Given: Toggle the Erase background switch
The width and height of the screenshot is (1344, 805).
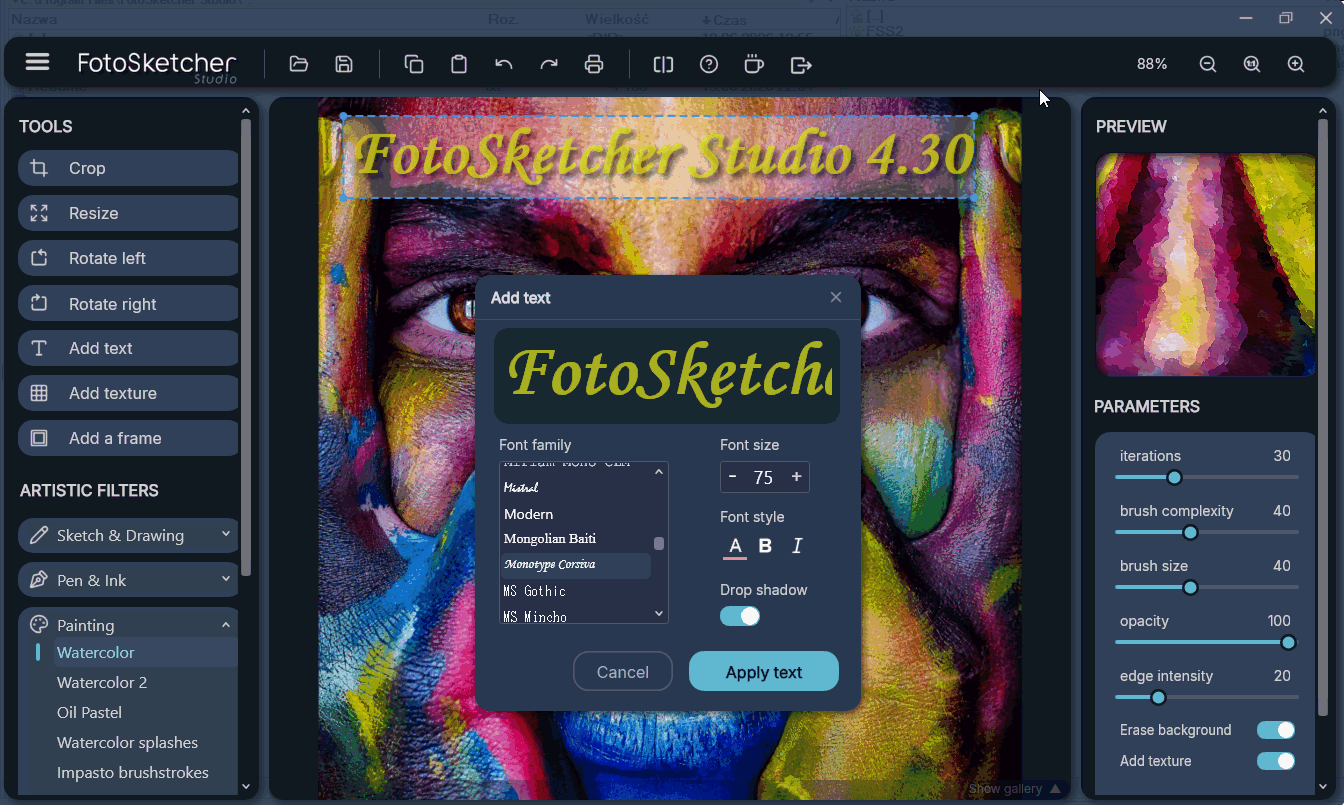Looking at the screenshot, I should 1276,730.
